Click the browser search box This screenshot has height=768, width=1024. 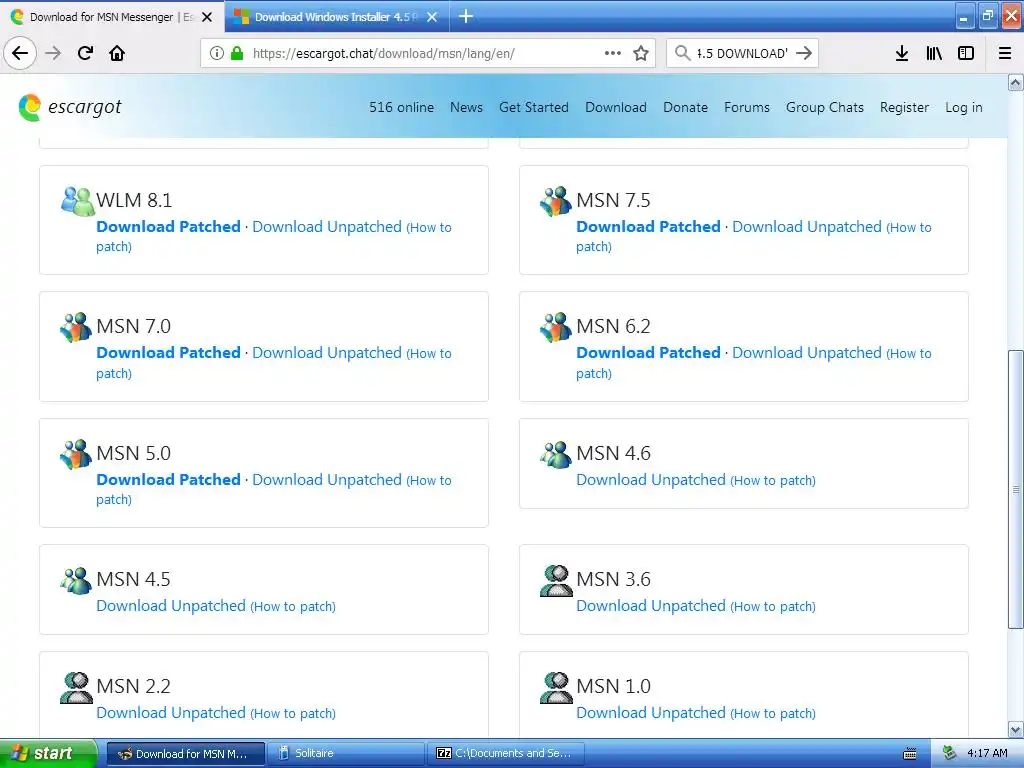(x=742, y=53)
